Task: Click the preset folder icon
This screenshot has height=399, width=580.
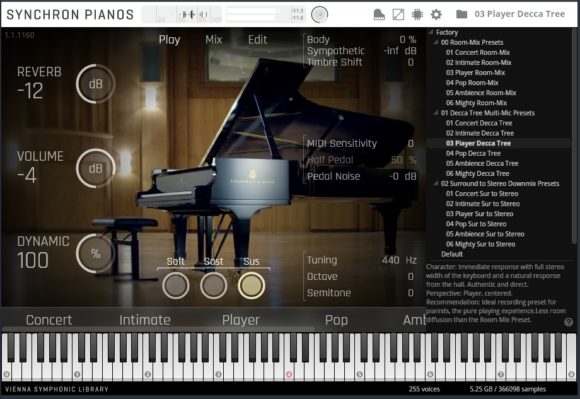Action: click(461, 14)
